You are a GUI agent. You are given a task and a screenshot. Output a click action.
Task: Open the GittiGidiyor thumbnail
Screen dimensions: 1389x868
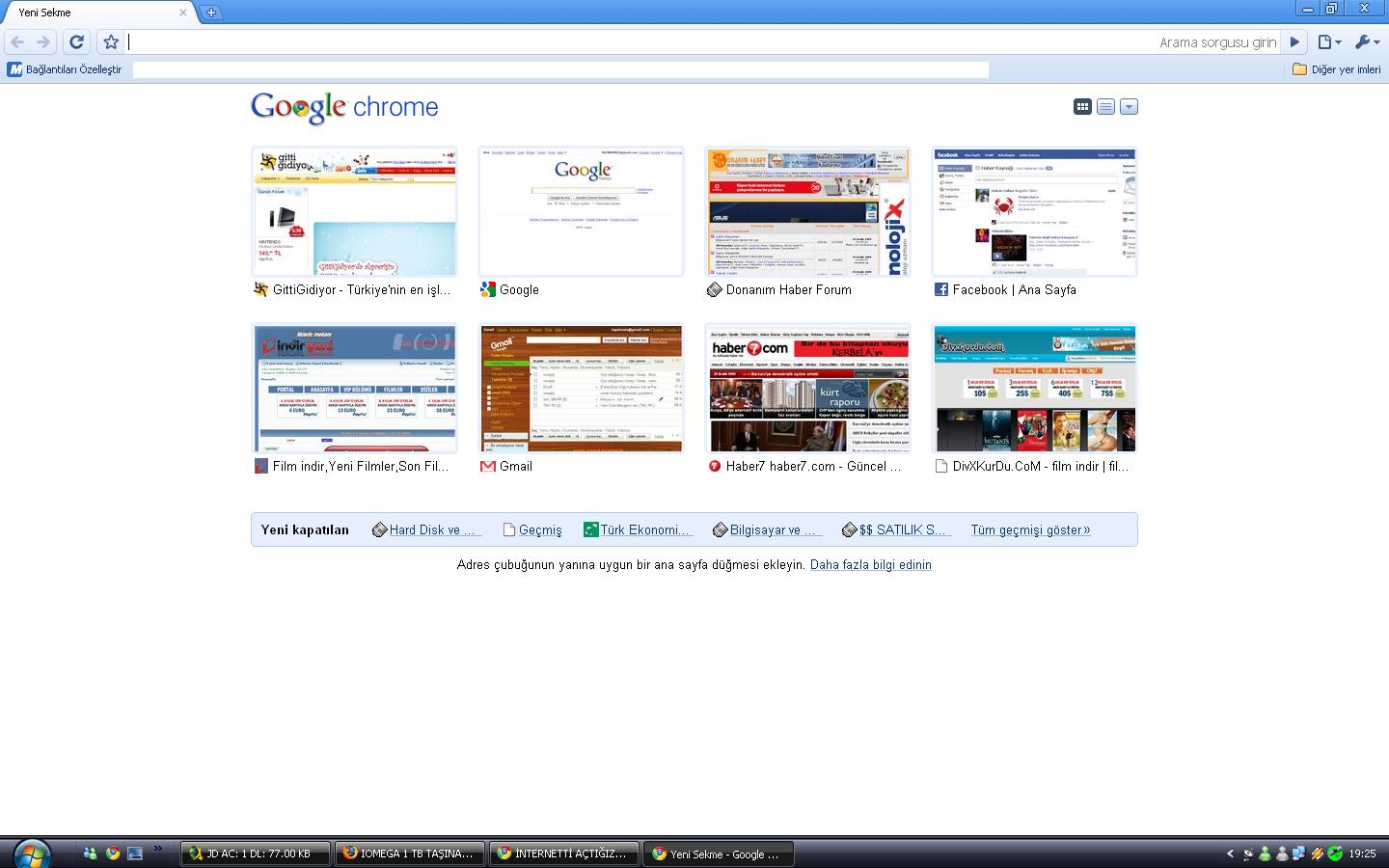click(x=354, y=212)
